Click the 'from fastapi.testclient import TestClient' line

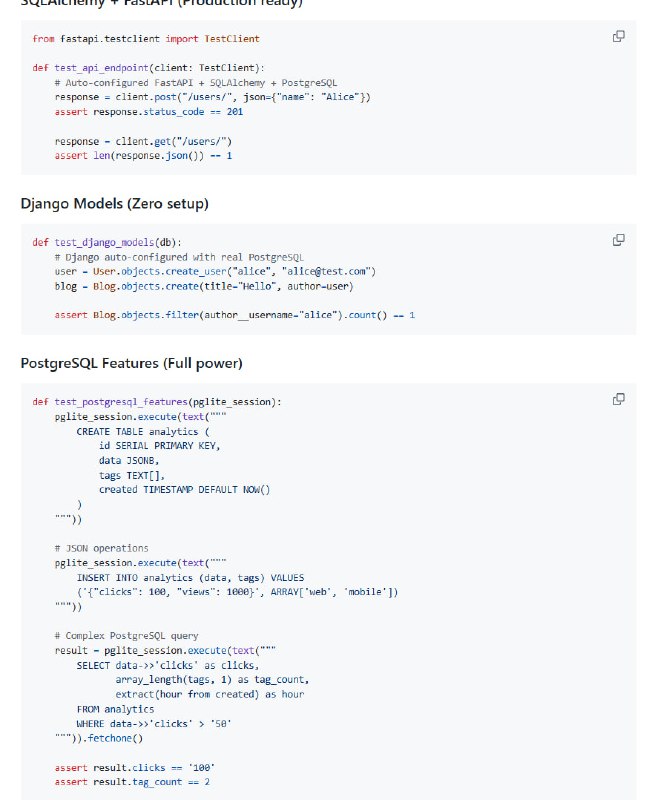pyautogui.click(x=146, y=39)
